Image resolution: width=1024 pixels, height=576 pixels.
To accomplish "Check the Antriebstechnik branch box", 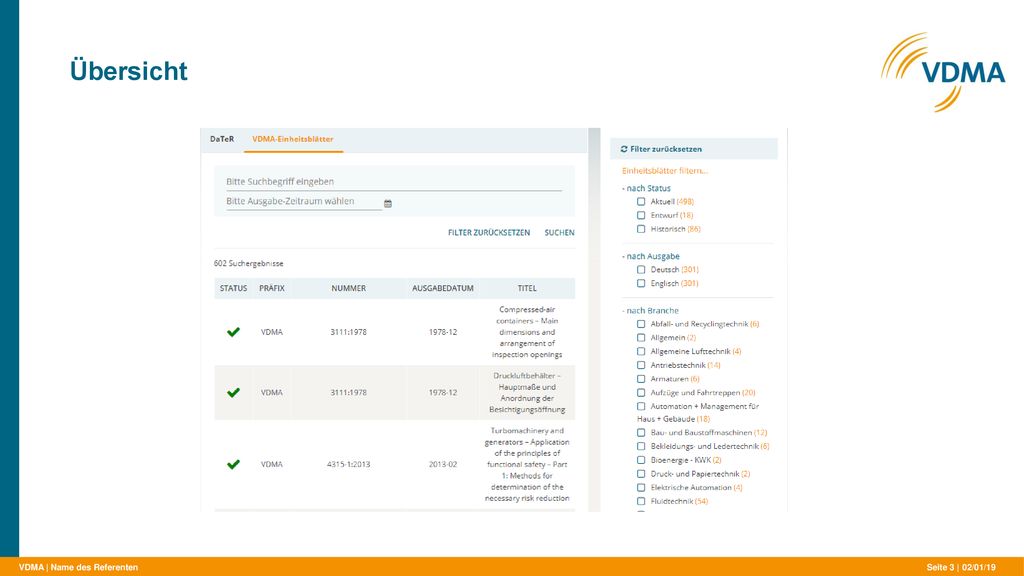I will 641,365.
